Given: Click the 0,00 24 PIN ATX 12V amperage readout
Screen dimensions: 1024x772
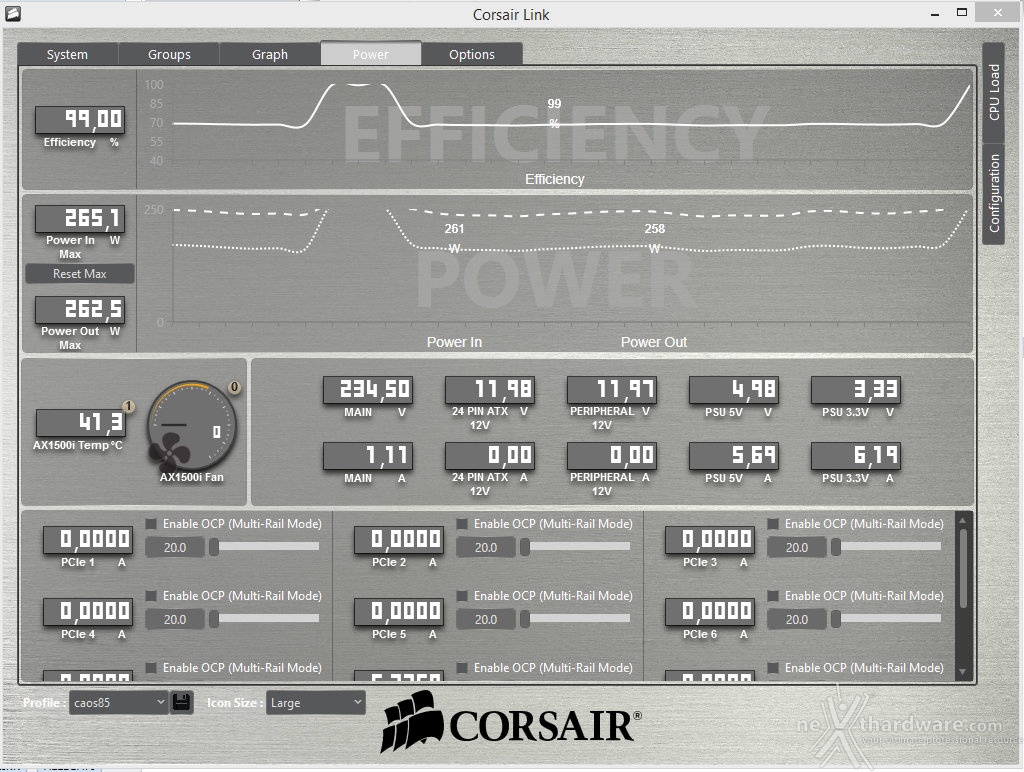Looking at the screenshot, I should pos(490,456).
